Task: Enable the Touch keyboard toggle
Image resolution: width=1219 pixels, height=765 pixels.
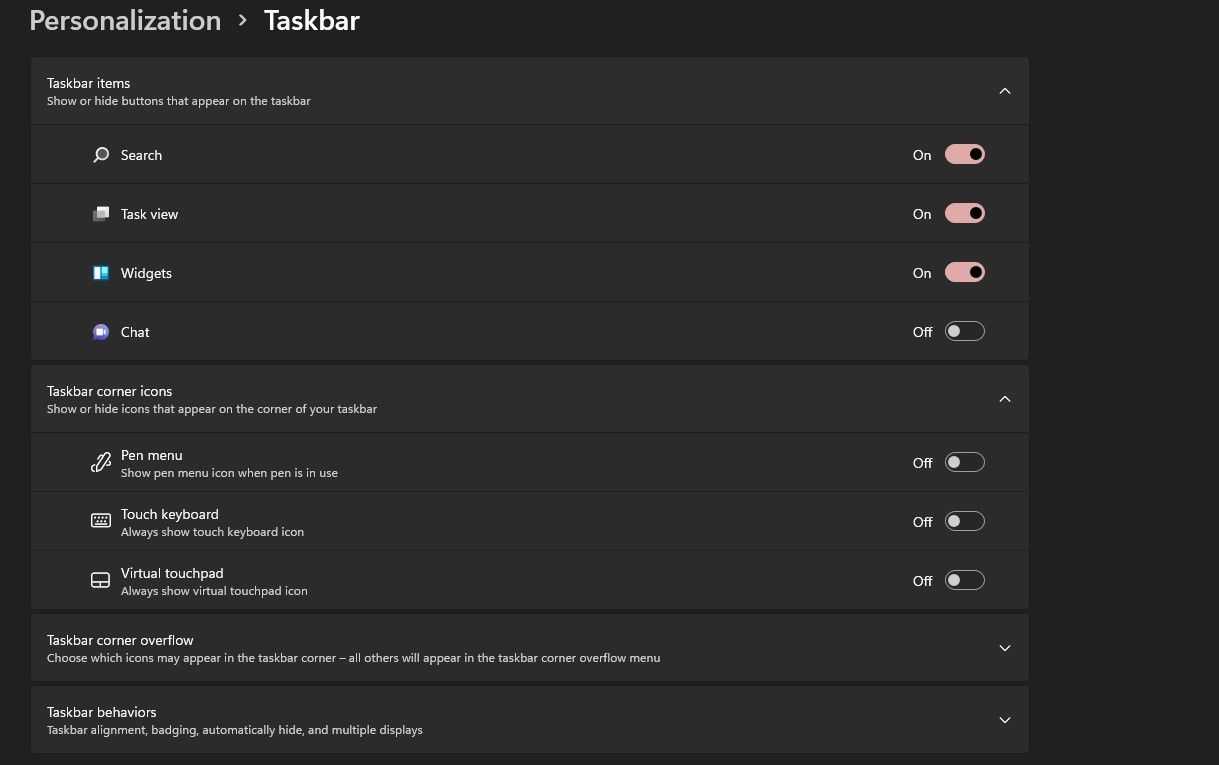Action: [x=964, y=521]
